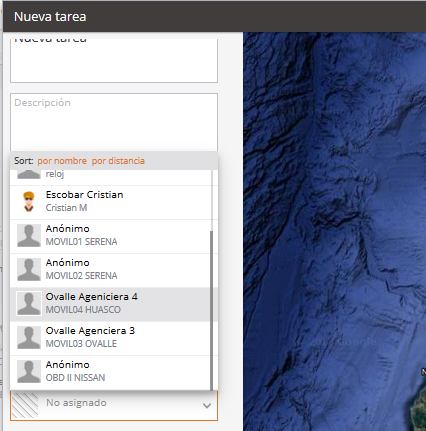Click the assignee list vertical scrollbar

[x=211, y=310]
